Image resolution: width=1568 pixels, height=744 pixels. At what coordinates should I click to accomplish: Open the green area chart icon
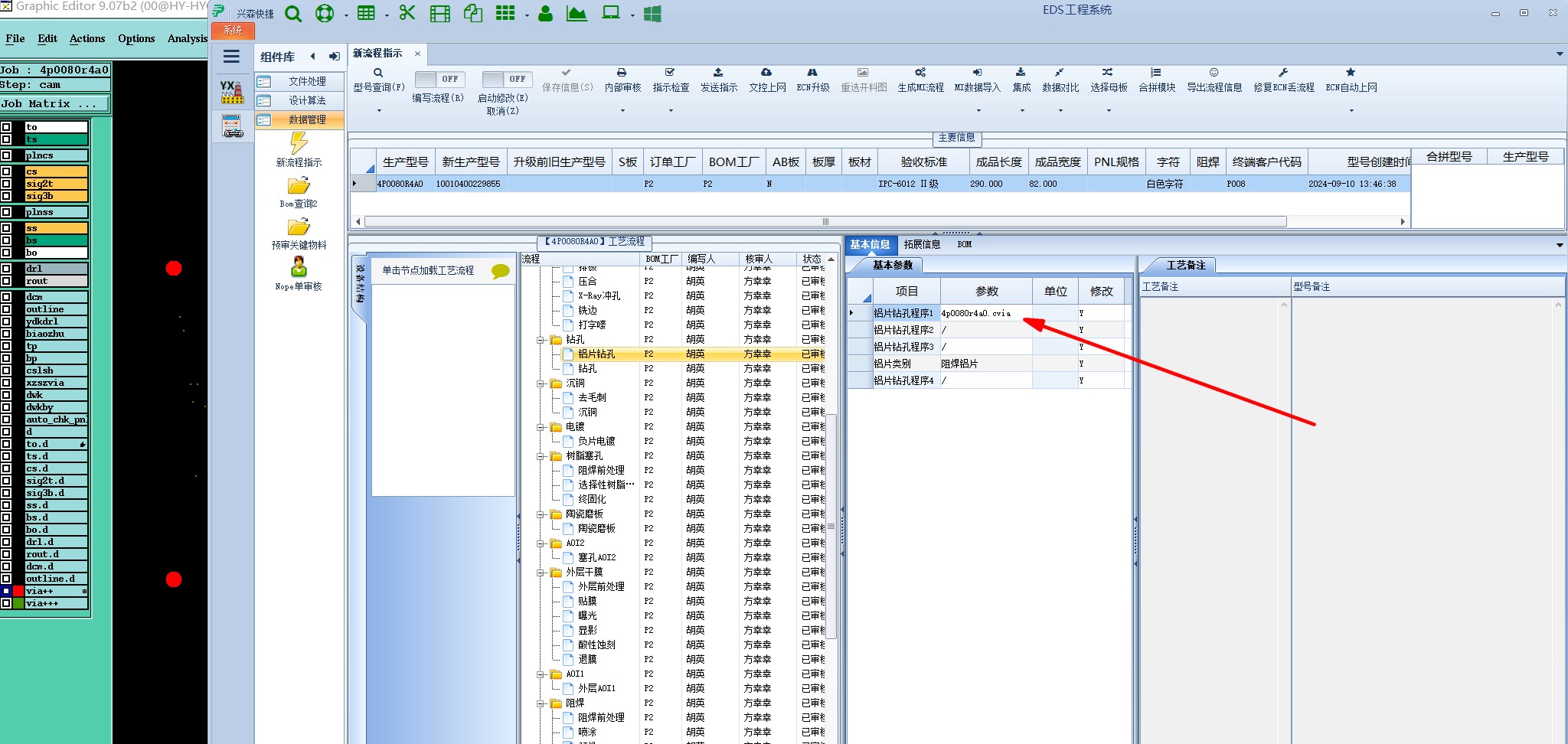[x=577, y=13]
